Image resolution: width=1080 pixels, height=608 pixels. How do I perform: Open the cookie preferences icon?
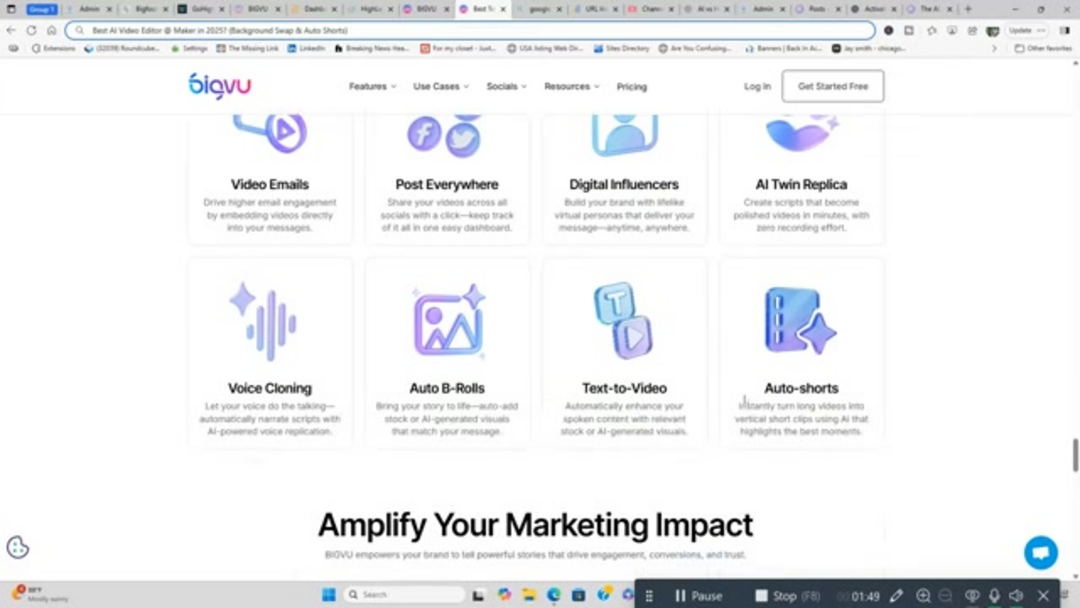pyautogui.click(x=18, y=547)
